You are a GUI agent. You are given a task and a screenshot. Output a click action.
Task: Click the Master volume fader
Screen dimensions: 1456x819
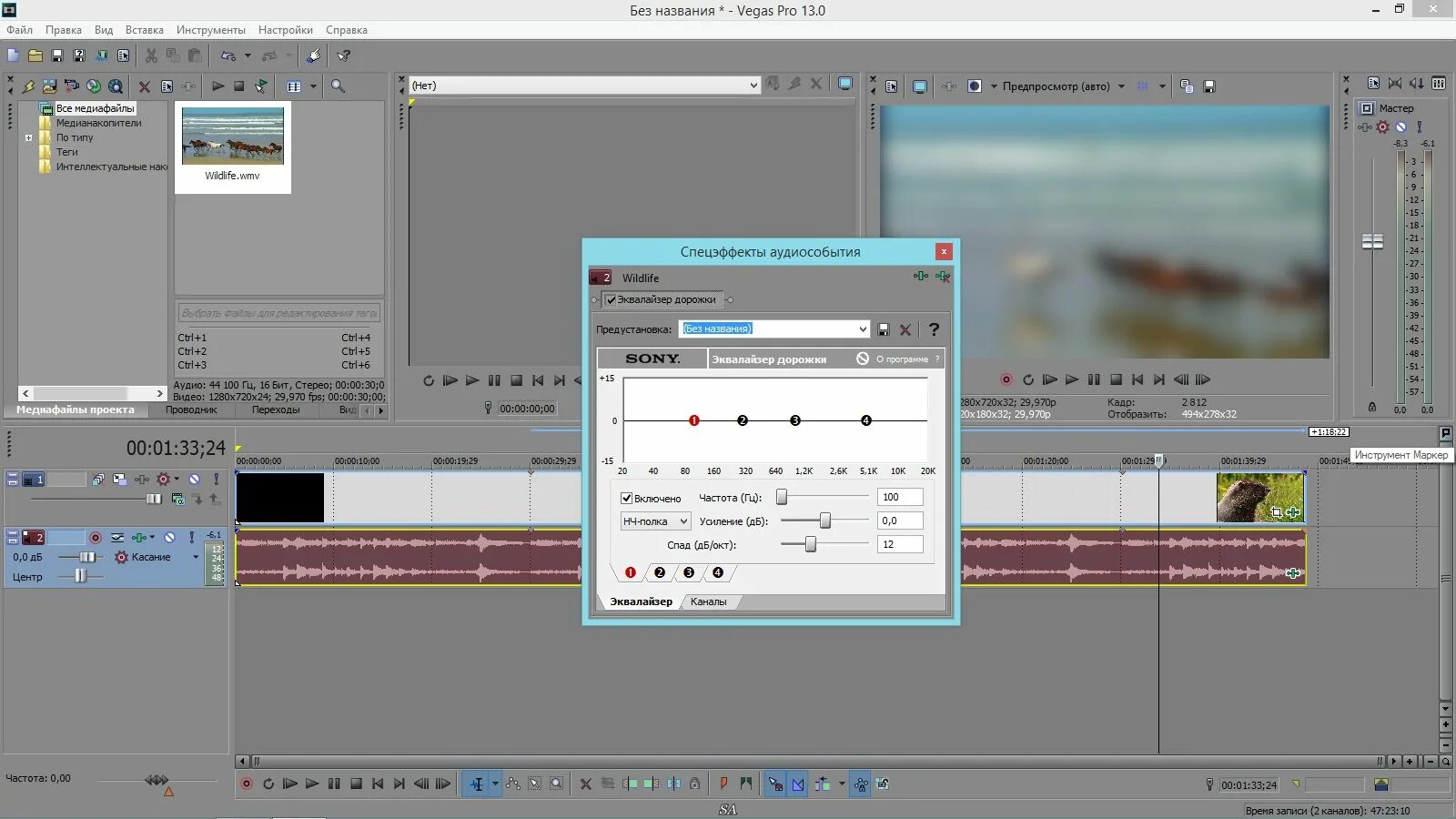click(x=1372, y=241)
